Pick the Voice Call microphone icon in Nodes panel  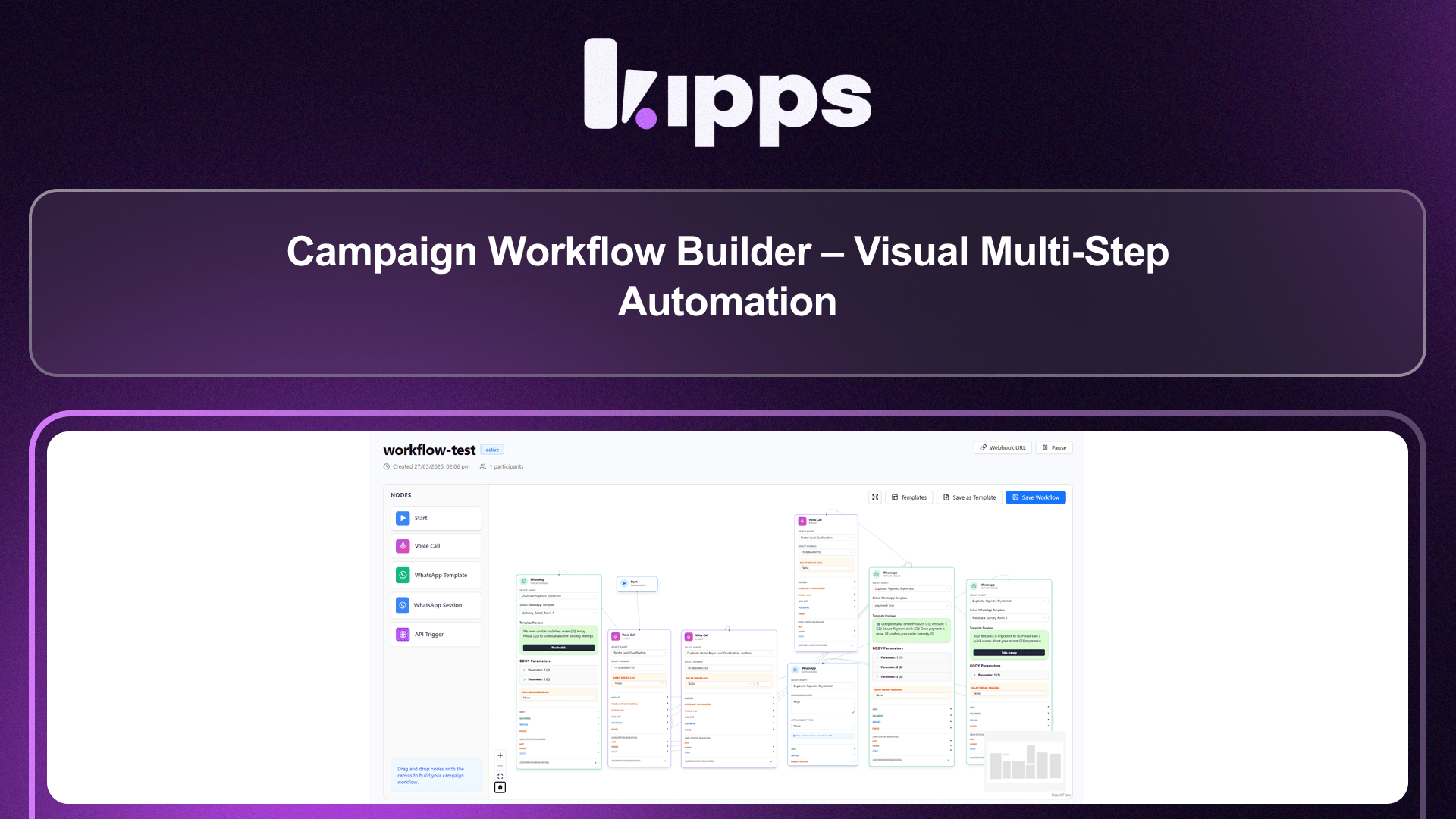coord(403,546)
